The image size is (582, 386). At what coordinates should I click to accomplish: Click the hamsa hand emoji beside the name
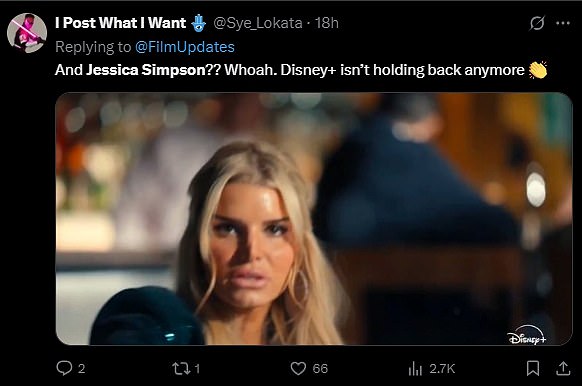point(199,23)
